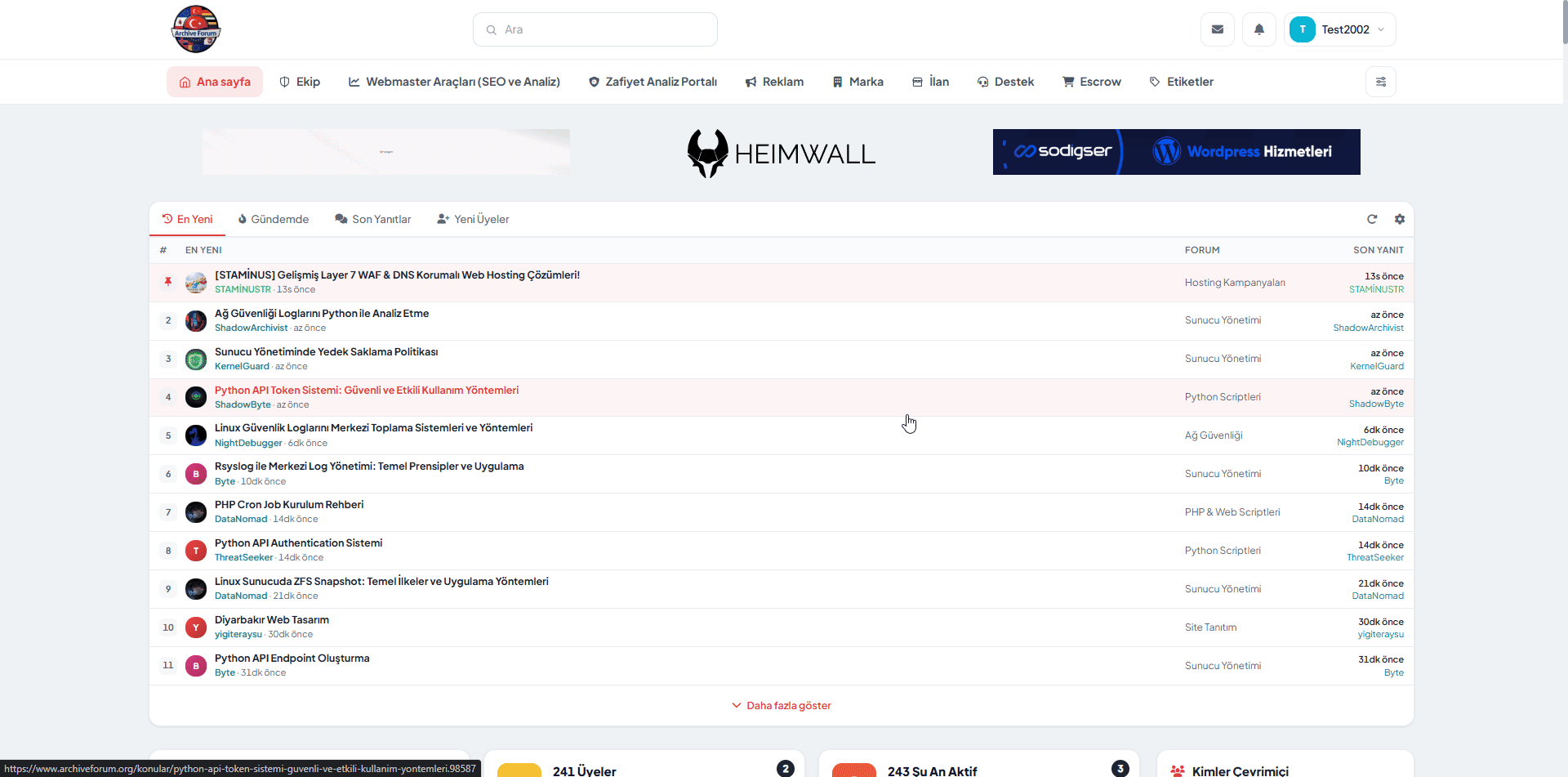Click the red T avatar of ThreatSeeker
Screen dimensions: 1568x777
tap(196, 551)
